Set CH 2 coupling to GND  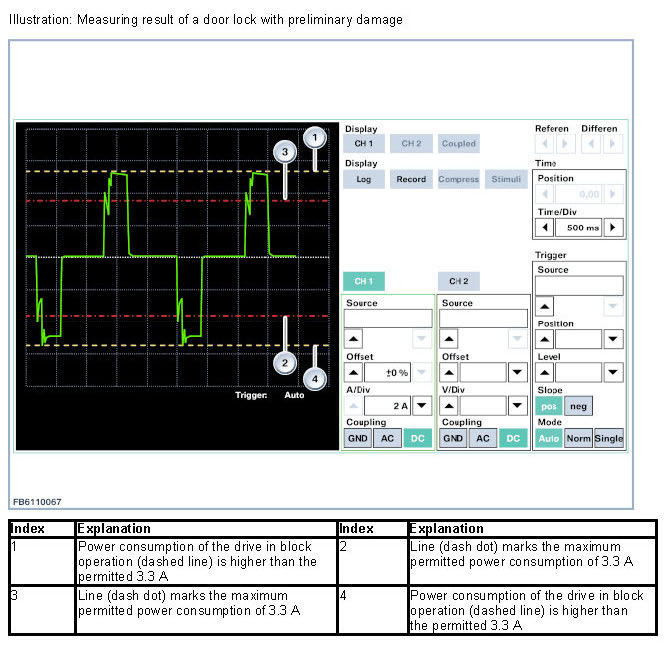click(453, 438)
